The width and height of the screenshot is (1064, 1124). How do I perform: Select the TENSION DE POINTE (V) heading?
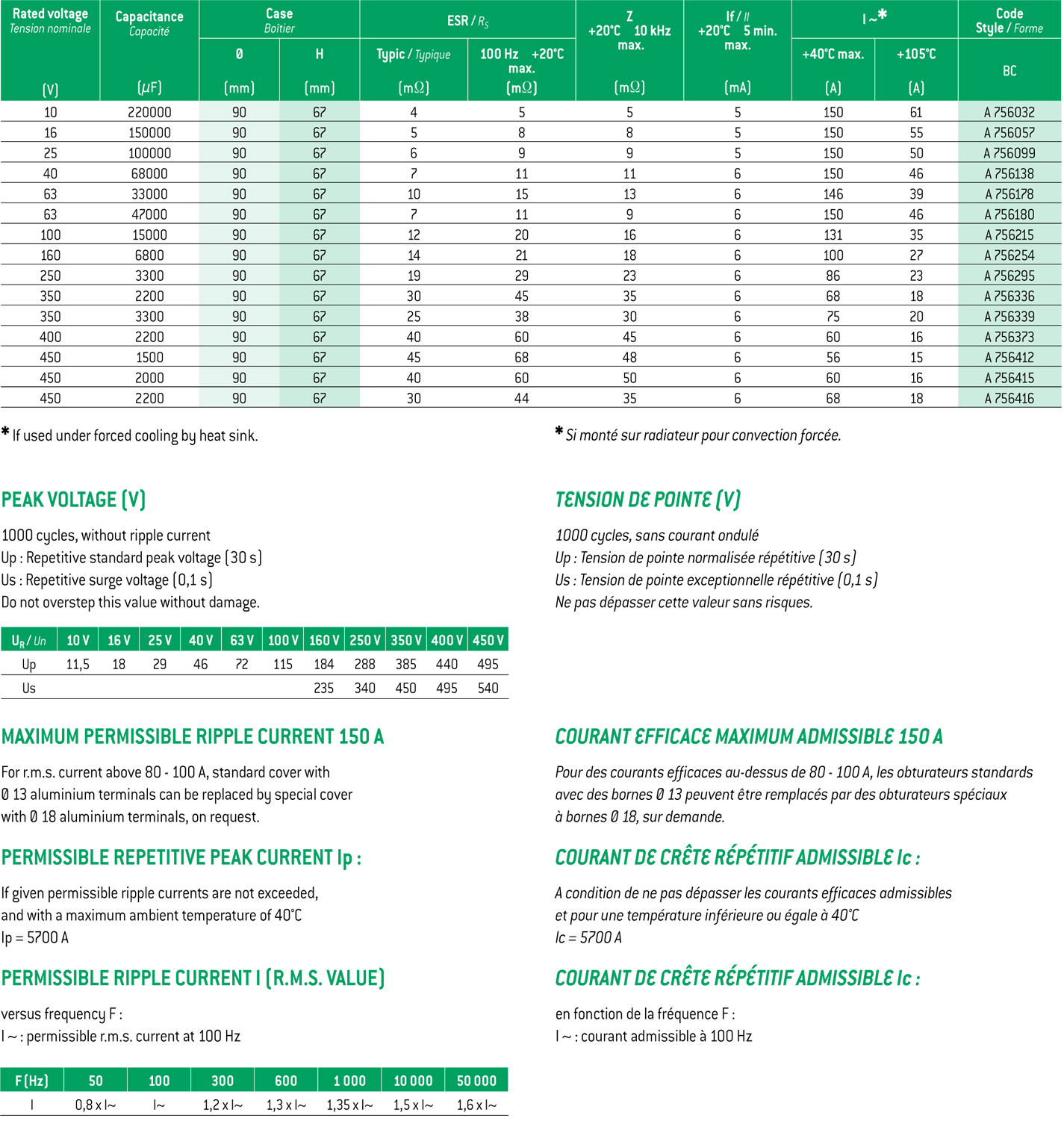click(x=647, y=500)
